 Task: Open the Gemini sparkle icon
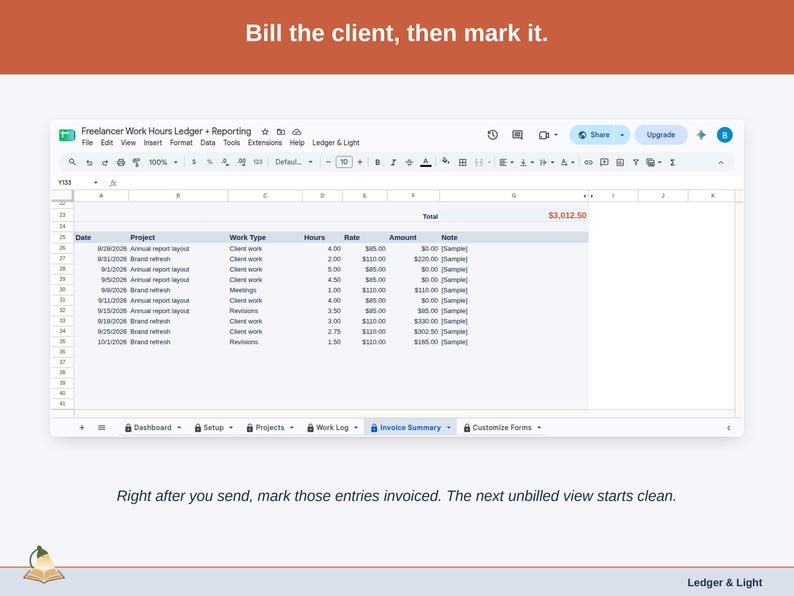click(701, 135)
